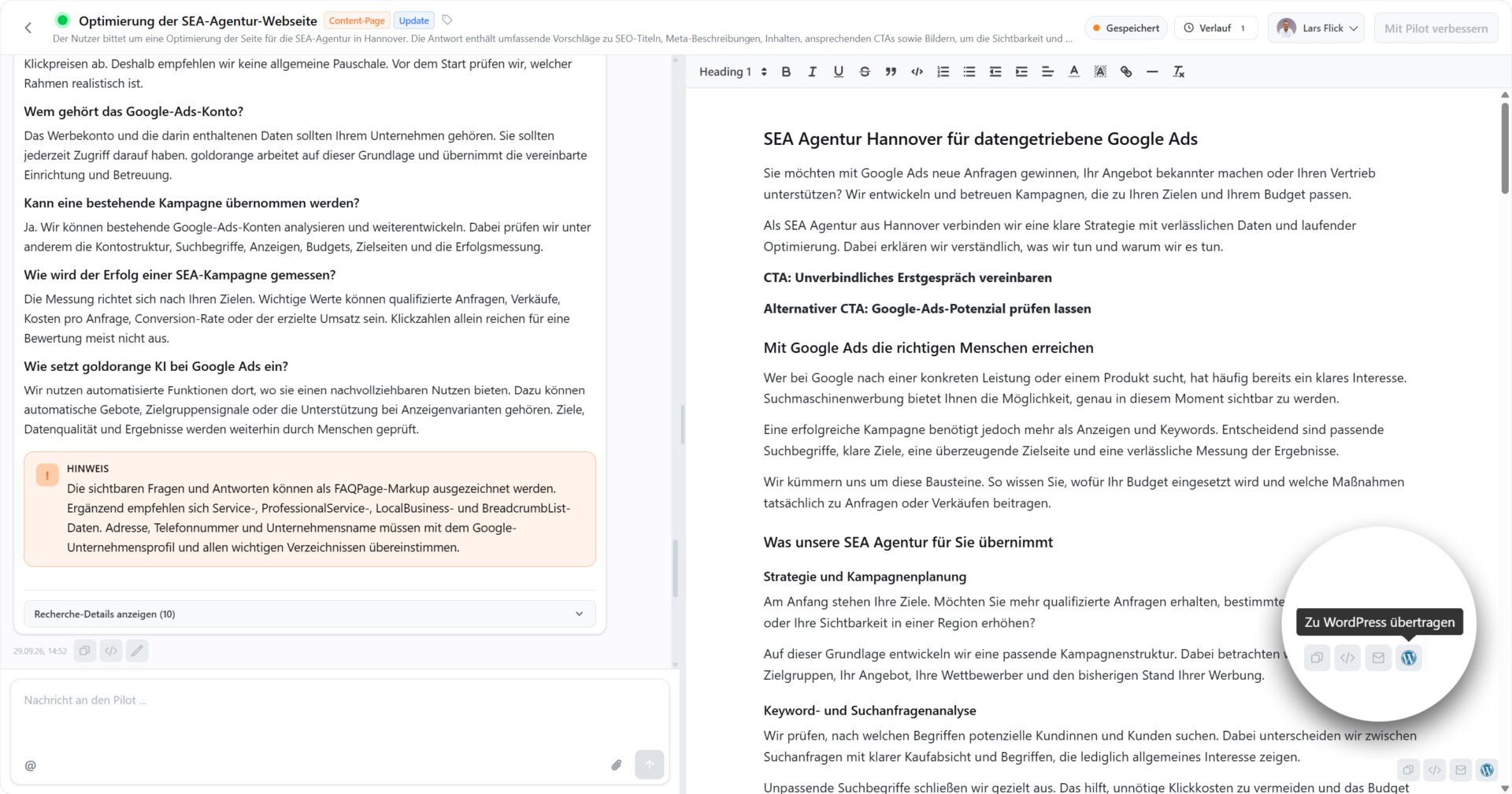Click the Content-Page tag
1512x794 pixels.
coord(357,20)
